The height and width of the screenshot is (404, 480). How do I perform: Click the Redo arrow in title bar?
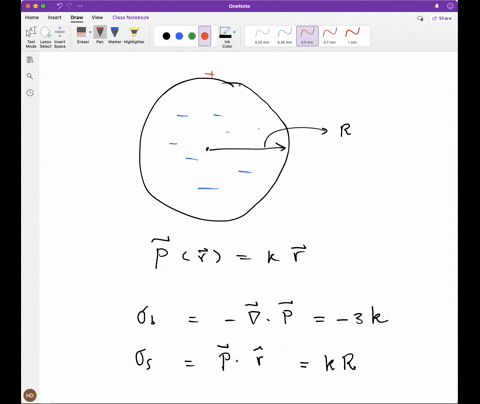coord(70,6)
